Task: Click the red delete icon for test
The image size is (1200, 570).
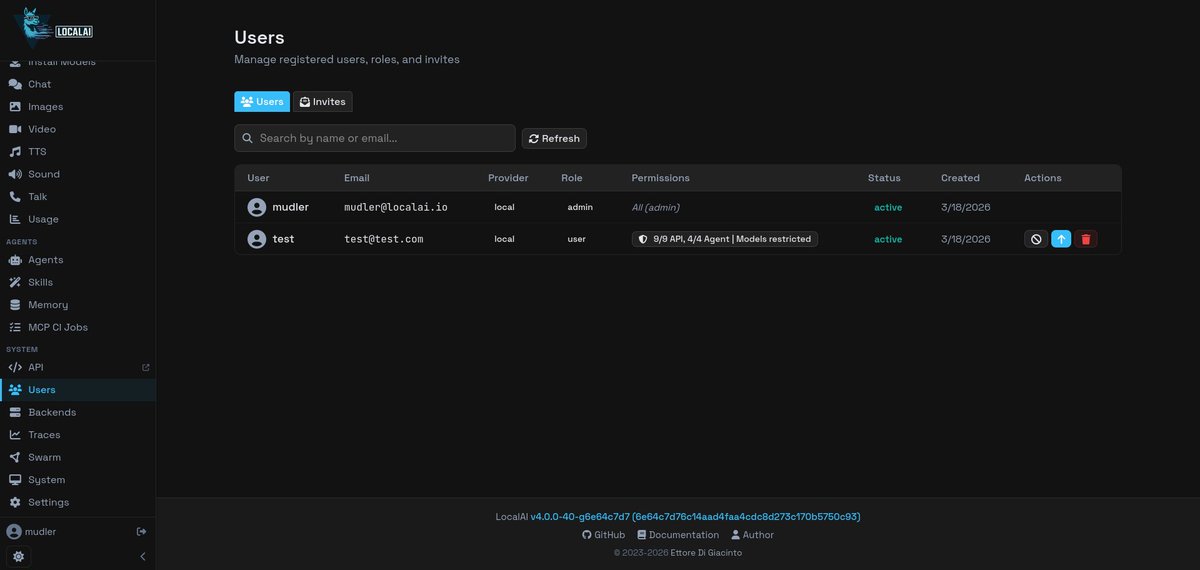Action: 1086,239
